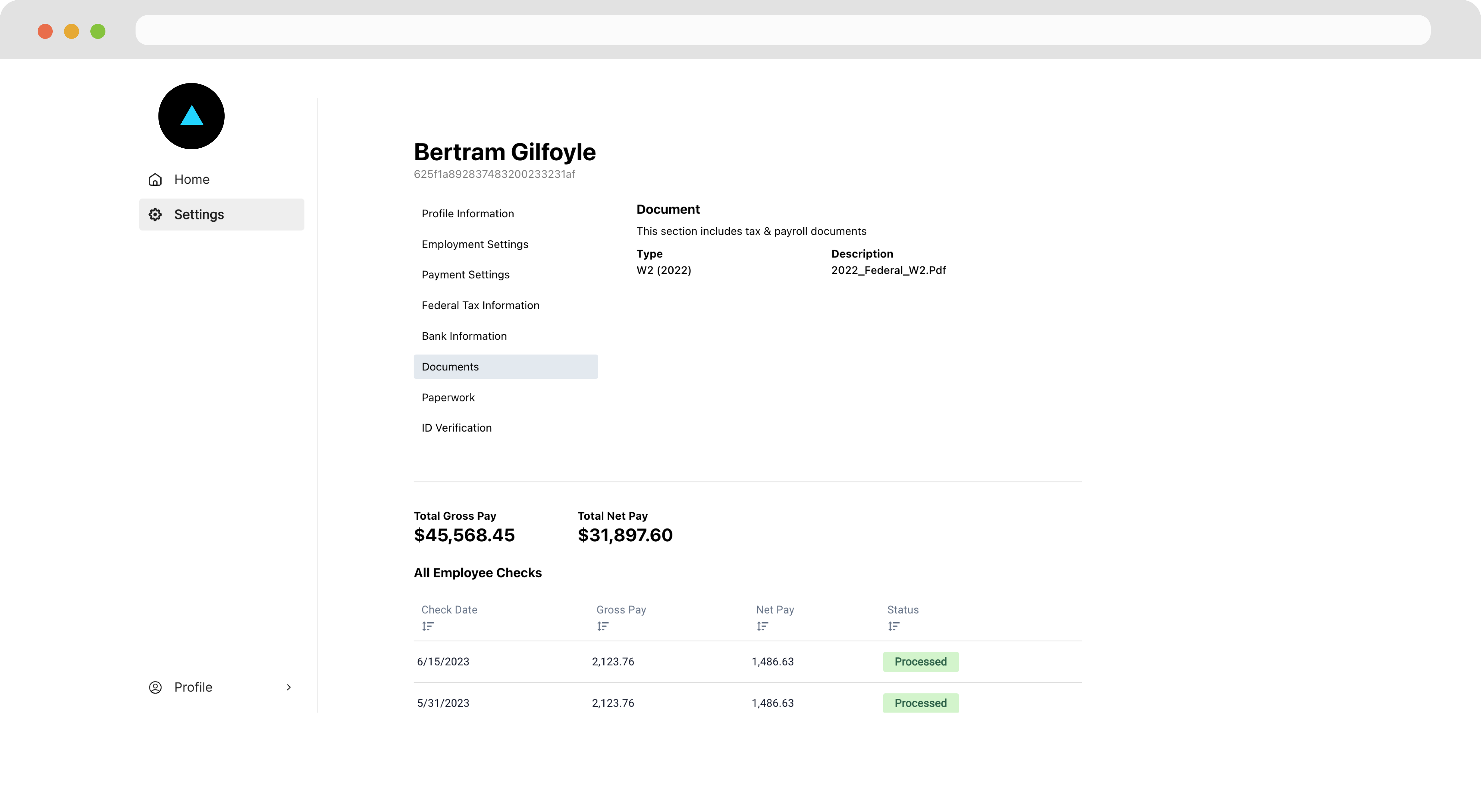
Task: Open 2022_Federal_W2.Pdf document
Action: (888, 270)
